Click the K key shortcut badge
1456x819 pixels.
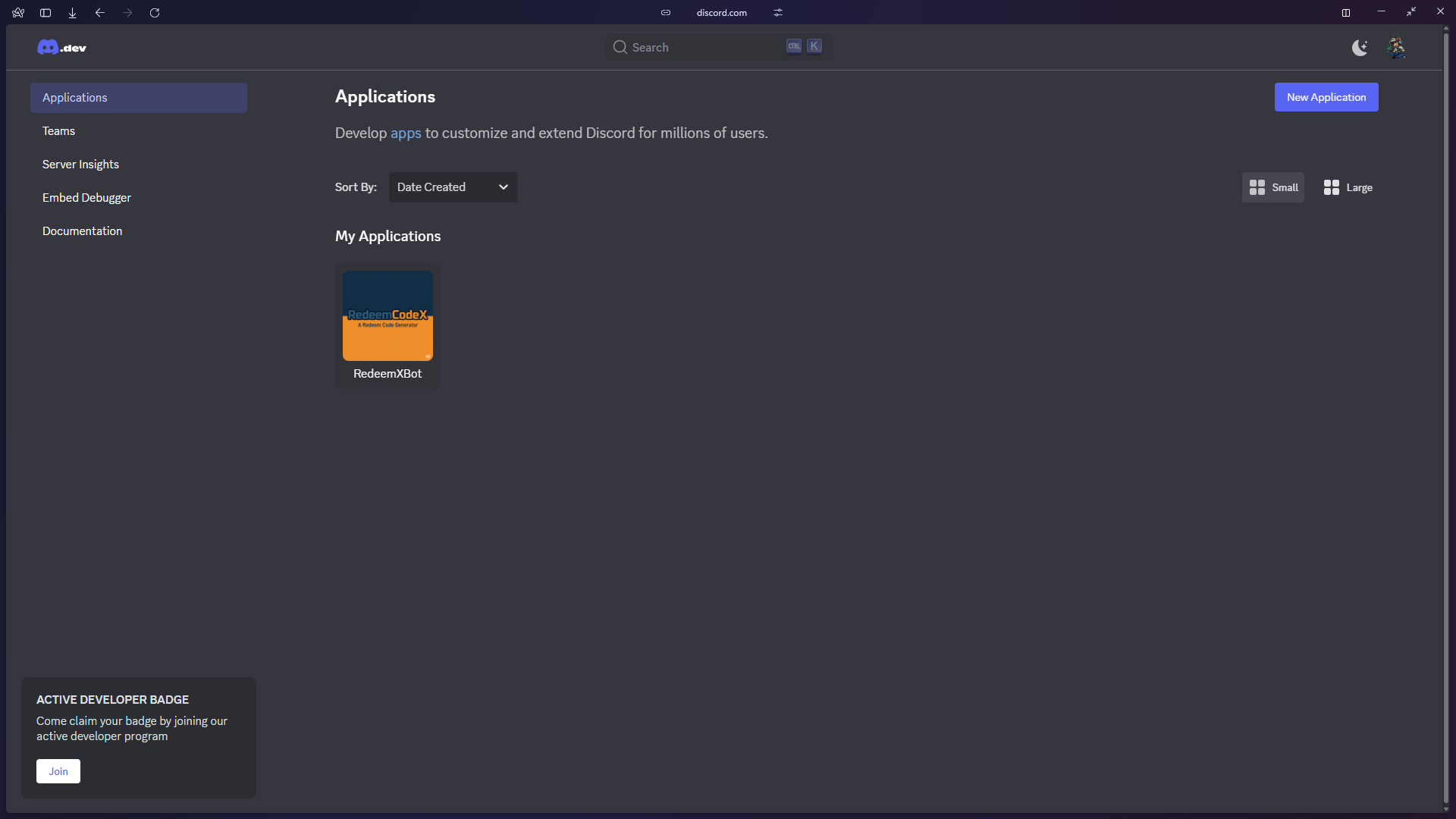814,46
